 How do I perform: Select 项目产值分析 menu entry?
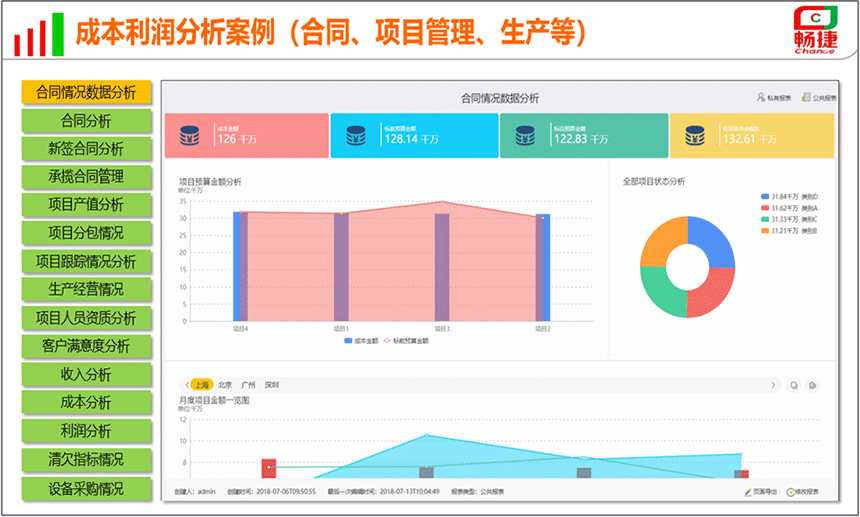86,204
